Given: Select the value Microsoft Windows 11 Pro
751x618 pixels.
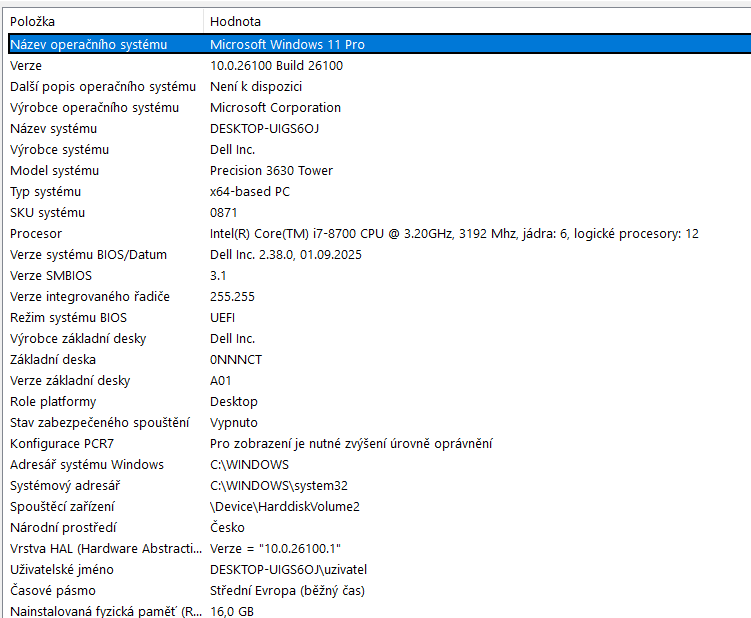Looking at the screenshot, I should (x=287, y=45).
